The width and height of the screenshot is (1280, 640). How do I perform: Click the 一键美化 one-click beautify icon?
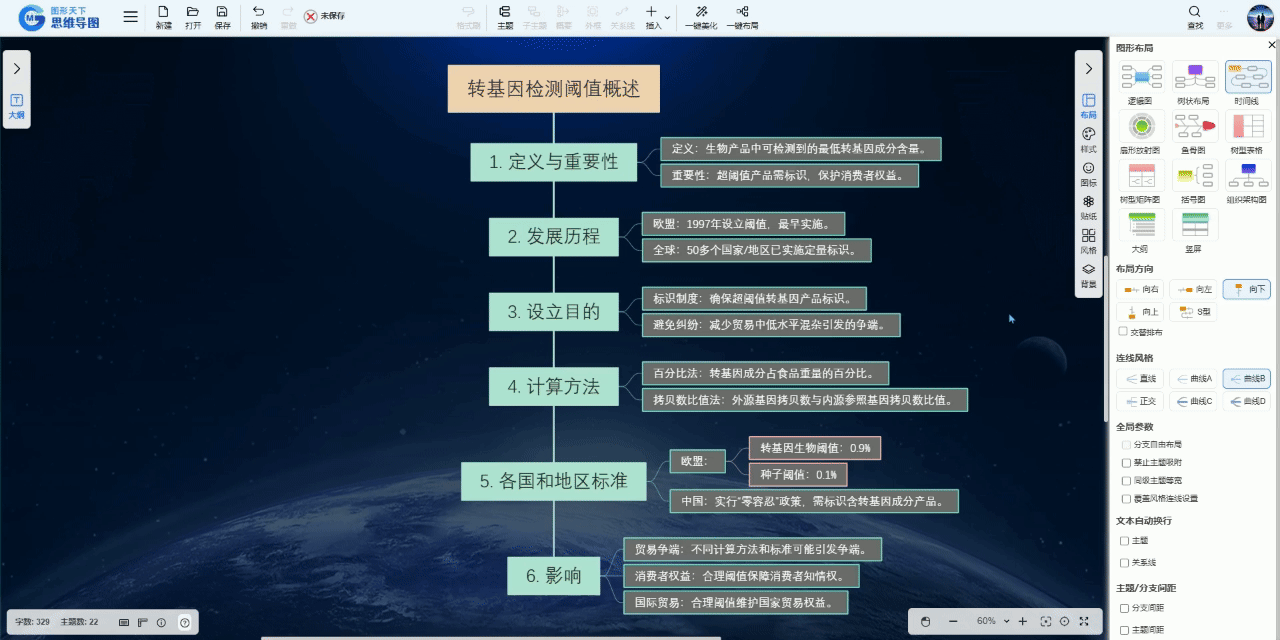point(702,12)
